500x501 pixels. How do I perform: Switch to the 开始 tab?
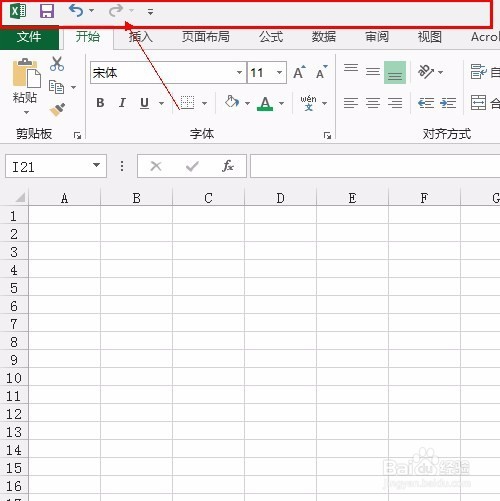coord(88,37)
